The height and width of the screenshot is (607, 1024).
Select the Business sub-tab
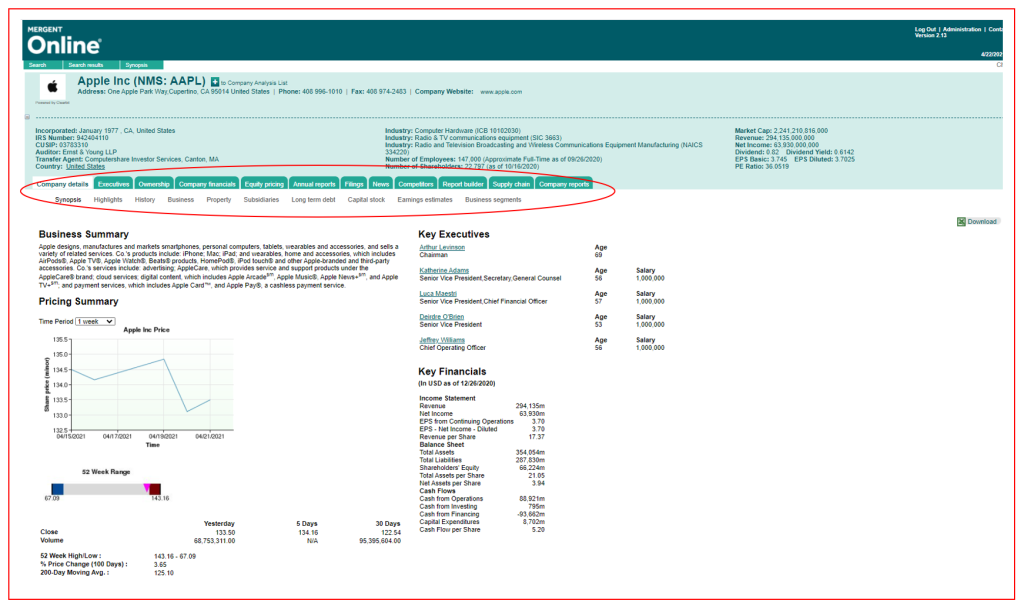tap(181, 200)
